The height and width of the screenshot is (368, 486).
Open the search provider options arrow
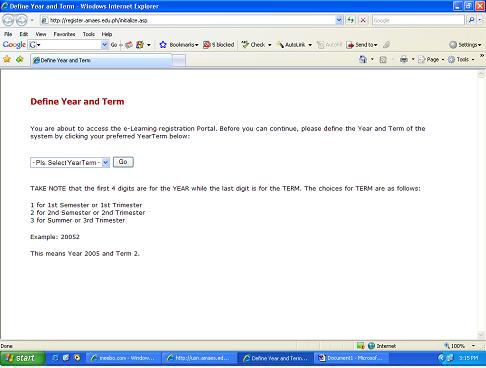coord(480,20)
